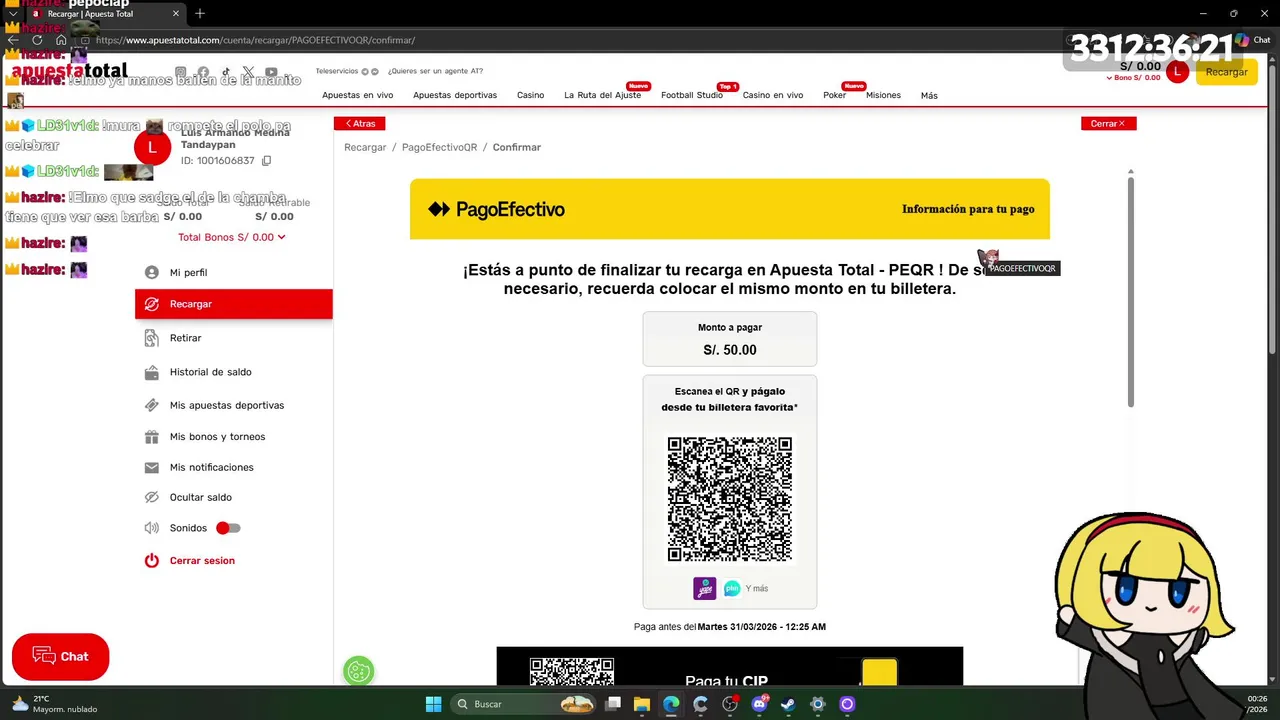The height and width of the screenshot is (720, 1280).
Task: Open the YouTube social icon
Action: point(271,72)
